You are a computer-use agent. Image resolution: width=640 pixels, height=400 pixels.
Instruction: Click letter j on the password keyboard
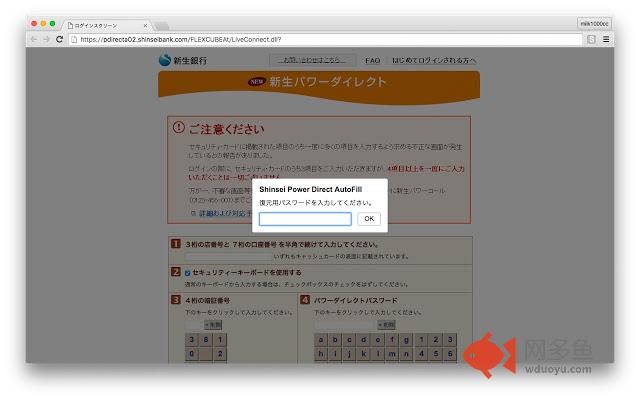click(x=349, y=354)
